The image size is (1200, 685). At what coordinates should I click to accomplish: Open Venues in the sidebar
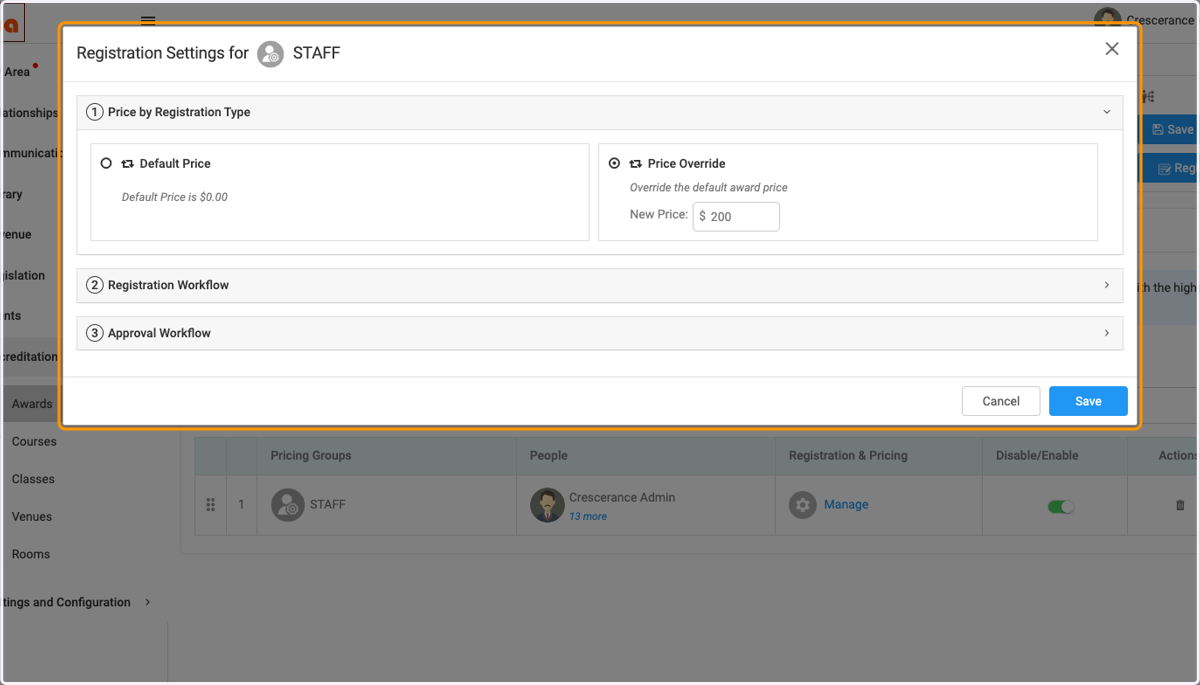click(x=32, y=516)
